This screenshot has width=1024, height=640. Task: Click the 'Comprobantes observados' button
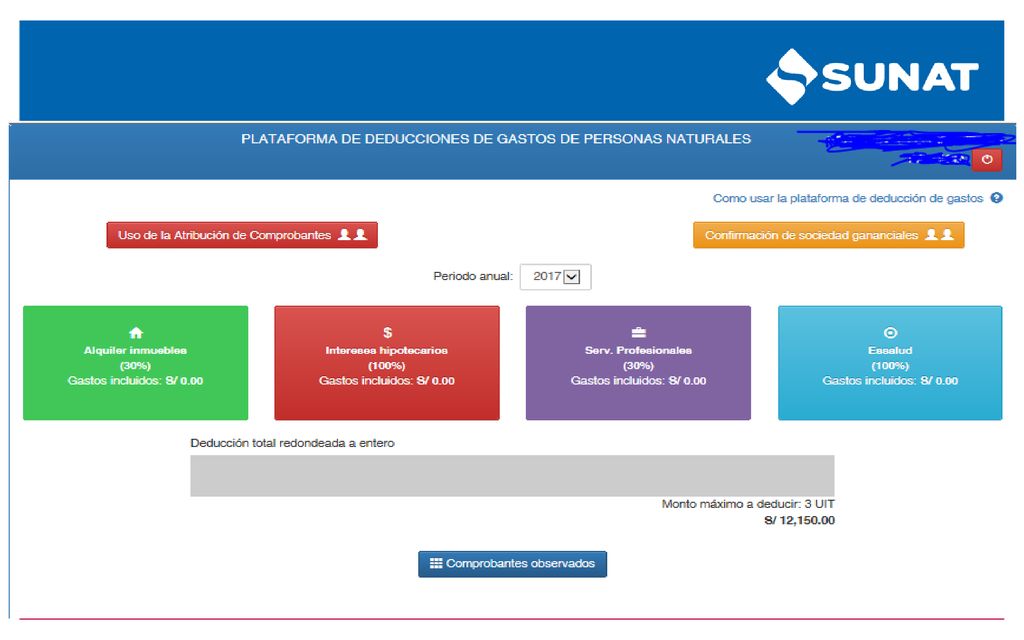[x=513, y=564]
